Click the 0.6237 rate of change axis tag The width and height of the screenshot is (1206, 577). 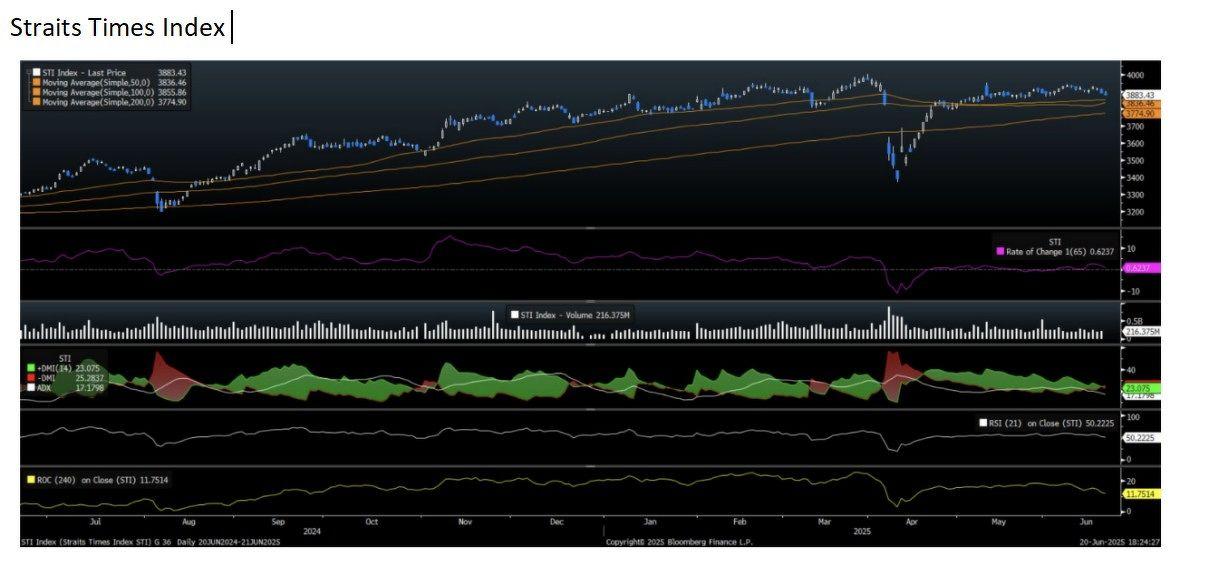1140,268
